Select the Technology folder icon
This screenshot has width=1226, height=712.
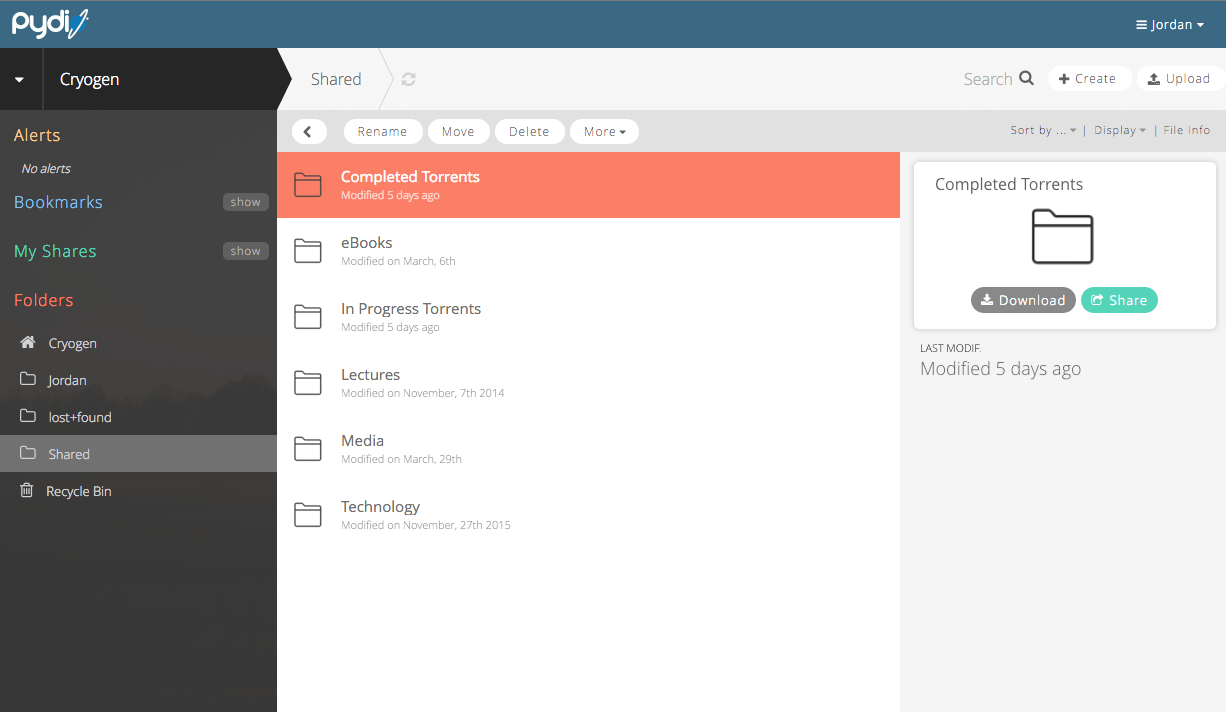tap(308, 515)
